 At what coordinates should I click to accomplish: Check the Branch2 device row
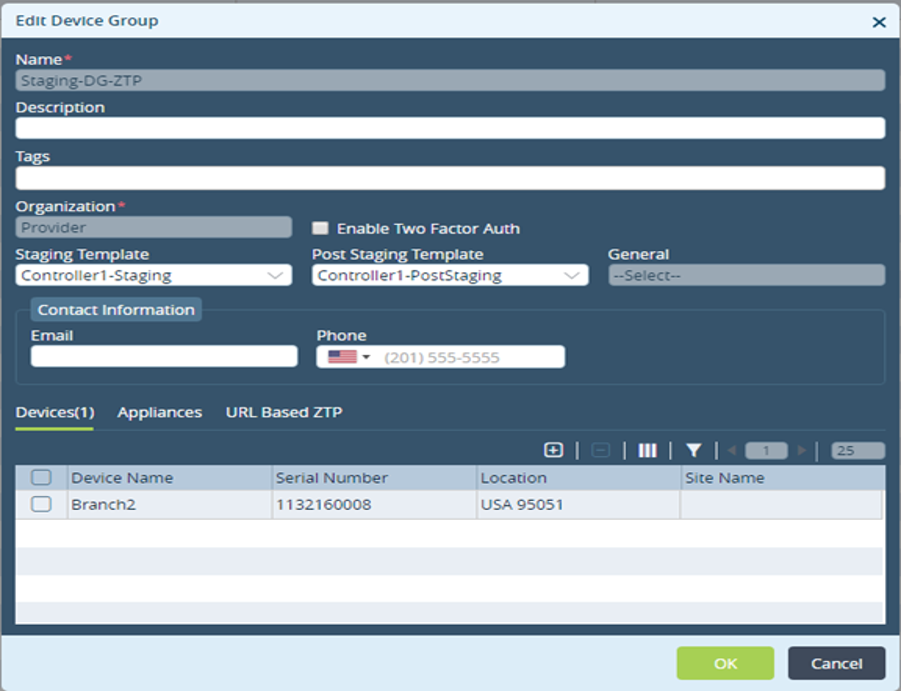point(41,504)
